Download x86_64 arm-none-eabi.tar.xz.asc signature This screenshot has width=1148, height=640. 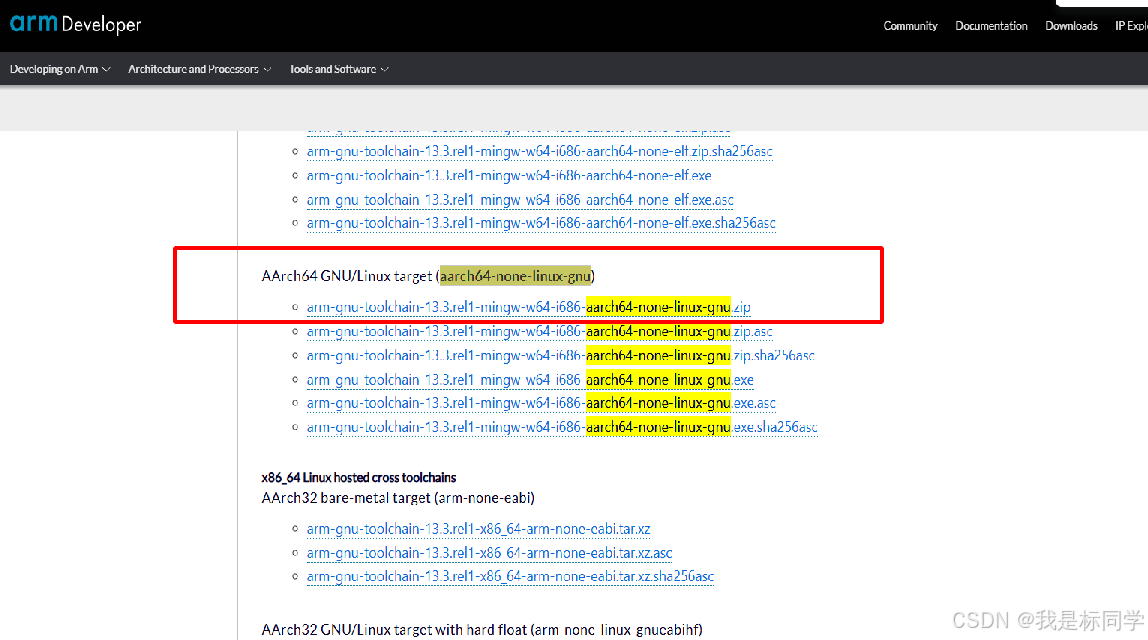tap(489, 553)
